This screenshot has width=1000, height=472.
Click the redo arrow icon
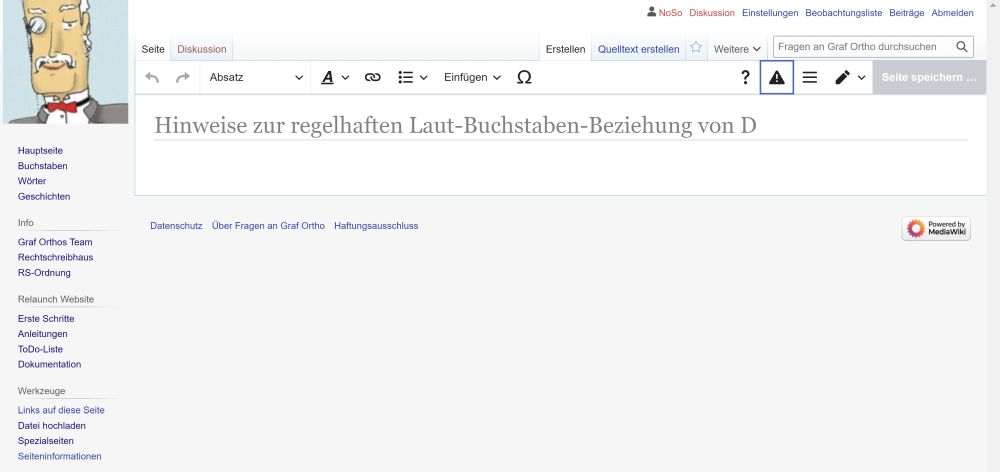point(182,77)
